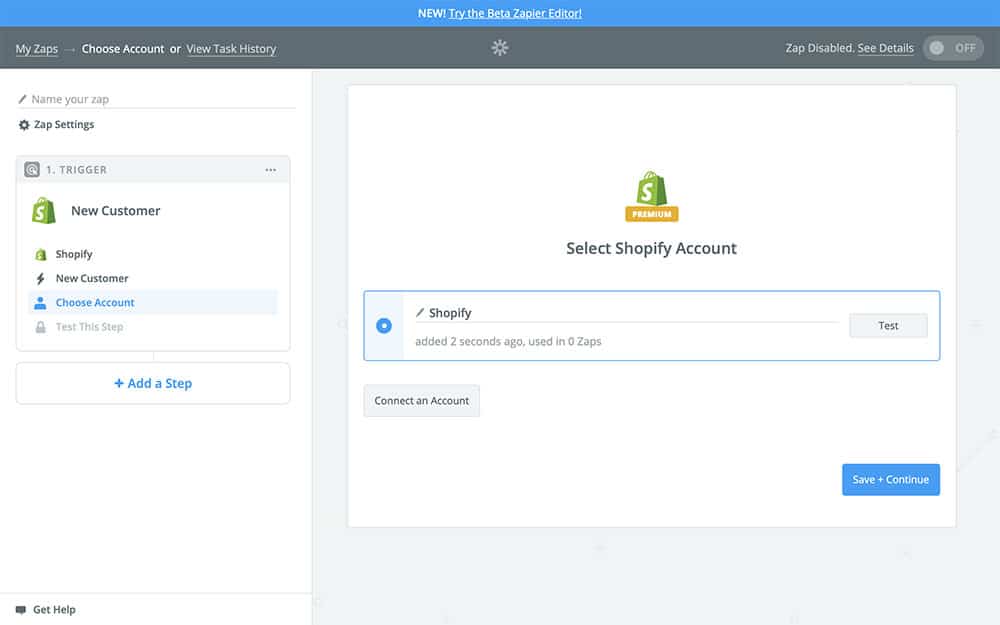Click the trigger step magnifier icon
Image resolution: width=1000 pixels, height=625 pixels.
click(32, 170)
